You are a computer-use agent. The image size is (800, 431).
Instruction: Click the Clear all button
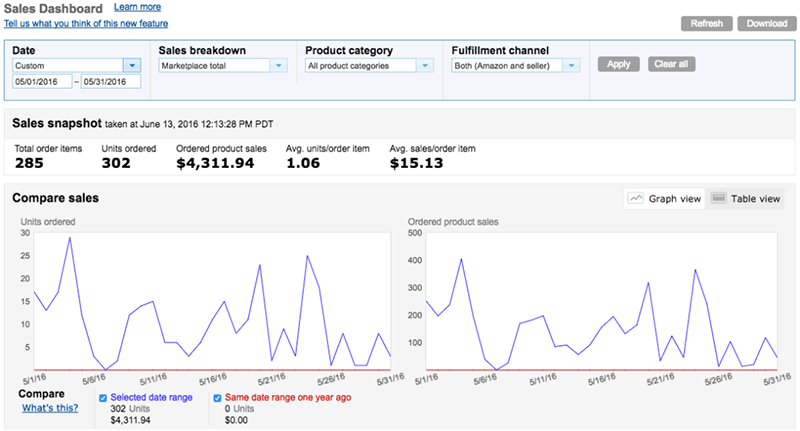coord(671,64)
